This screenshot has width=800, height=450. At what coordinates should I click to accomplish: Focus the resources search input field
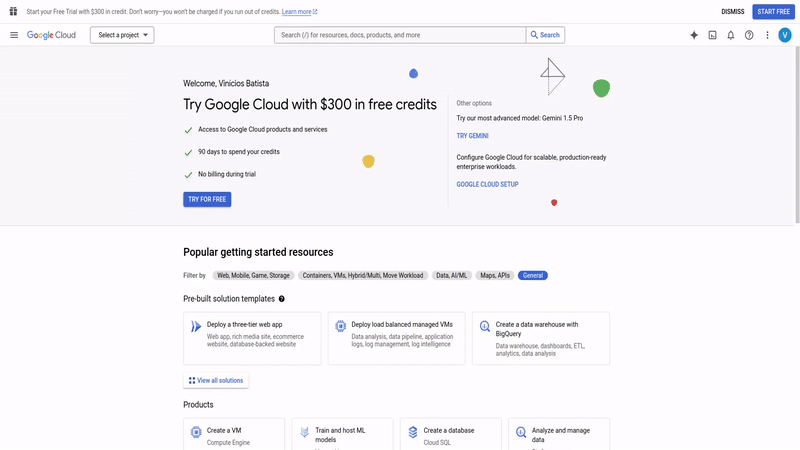[x=400, y=35]
